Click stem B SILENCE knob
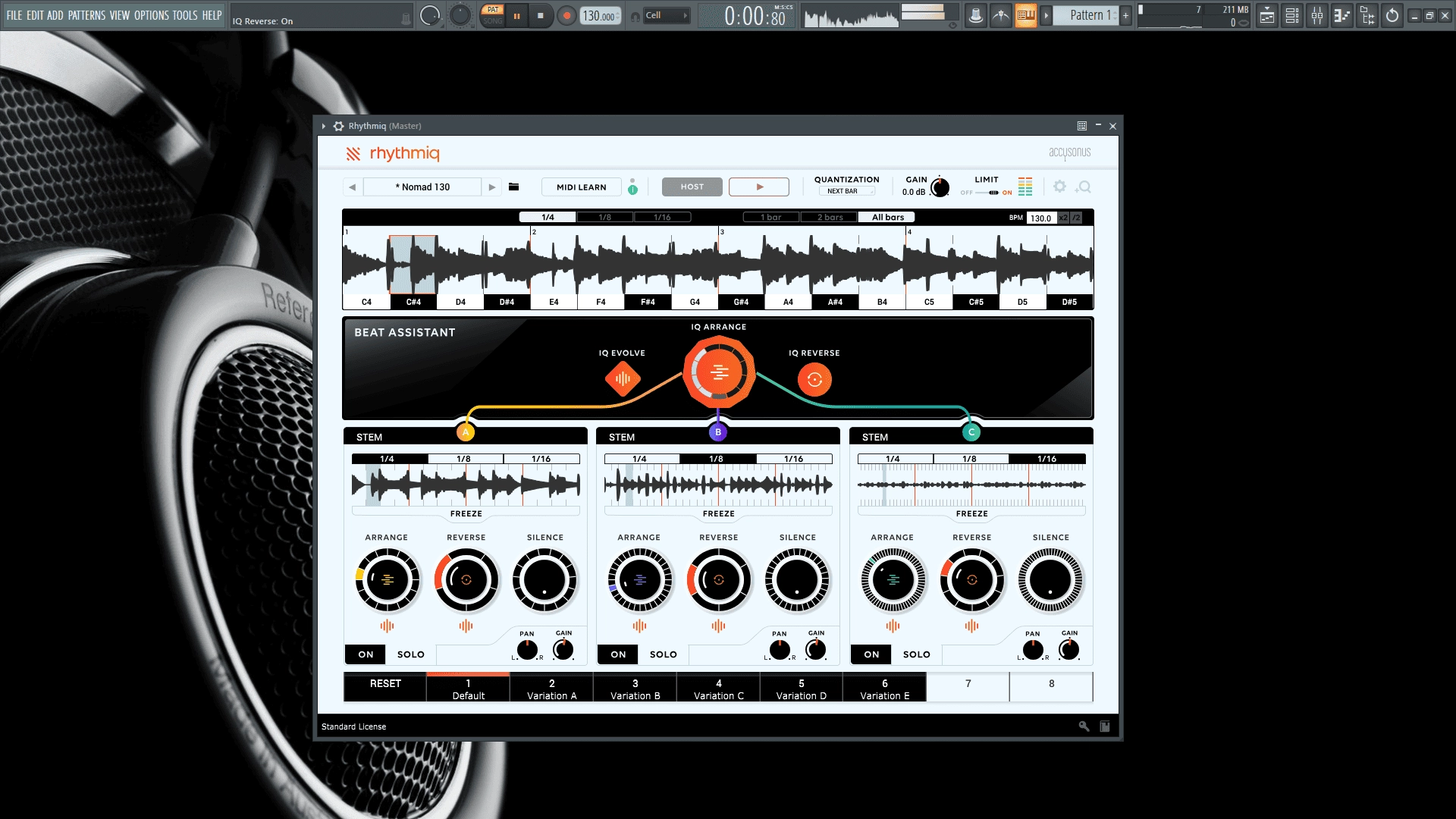The width and height of the screenshot is (1456, 819). pos(797,580)
